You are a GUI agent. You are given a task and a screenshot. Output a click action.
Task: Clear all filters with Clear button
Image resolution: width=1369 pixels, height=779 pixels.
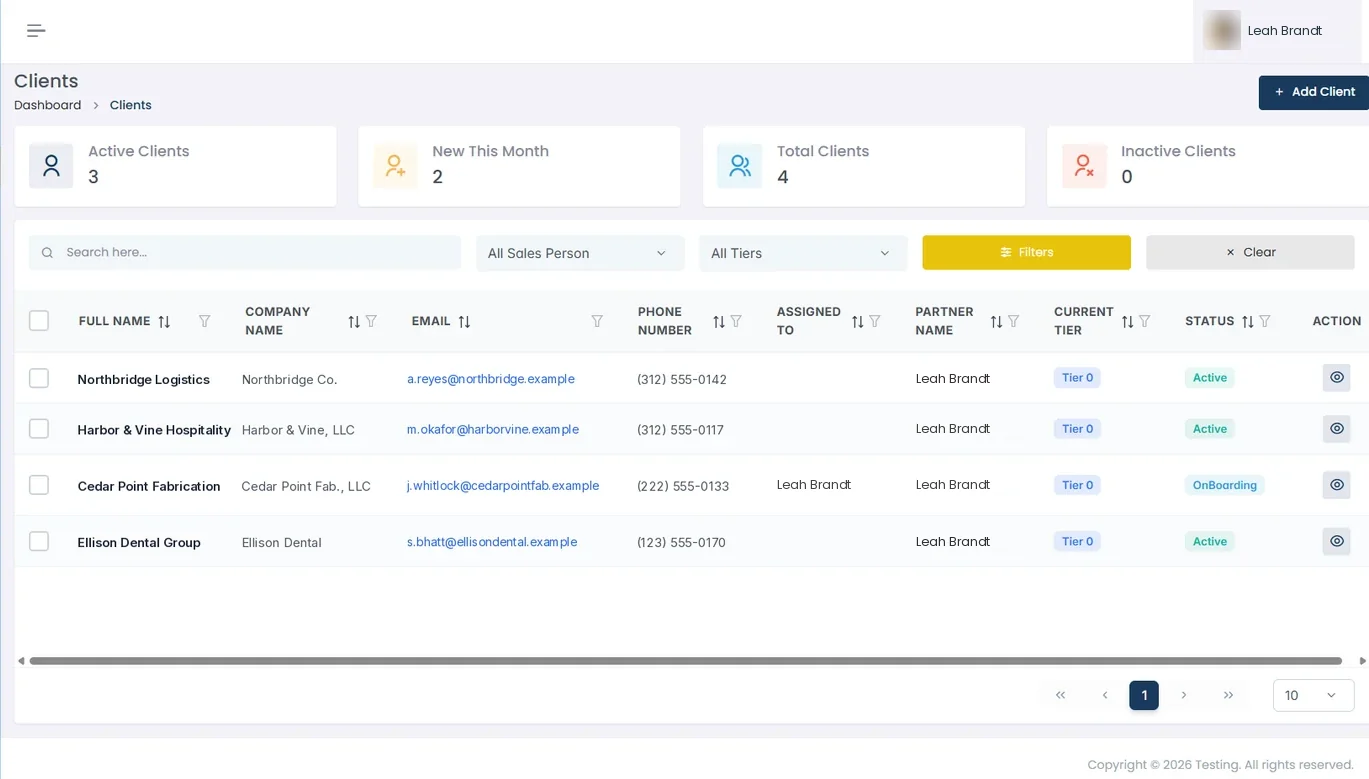1250,253
